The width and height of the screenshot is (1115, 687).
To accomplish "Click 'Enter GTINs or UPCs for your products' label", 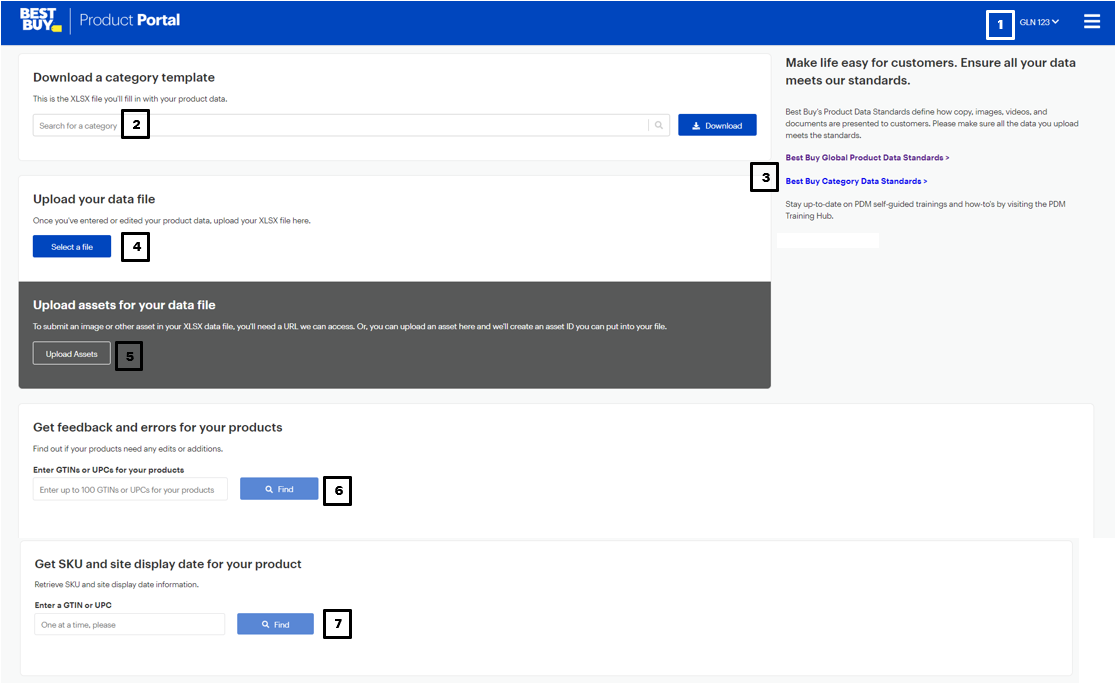I will 108,470.
